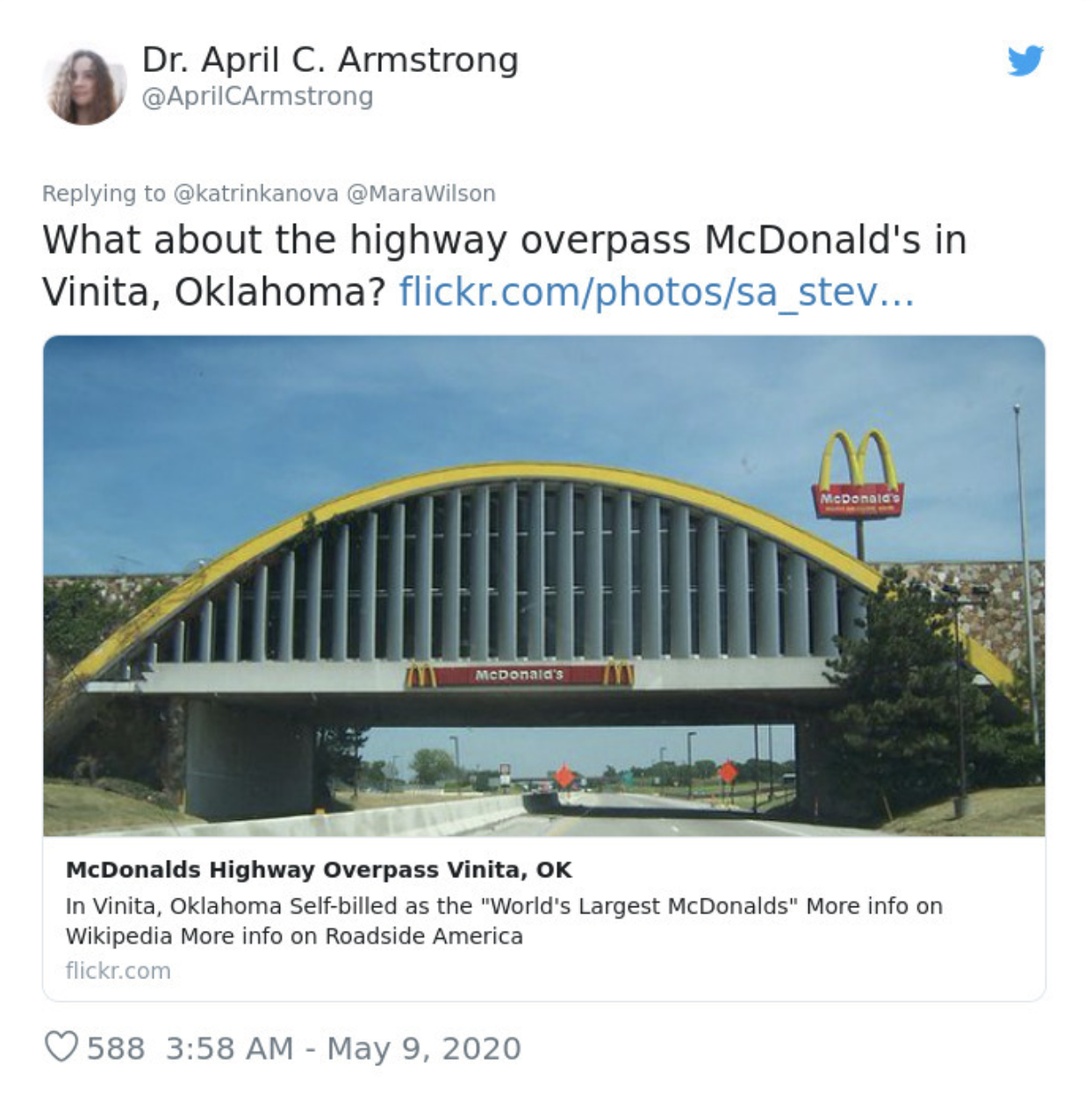
Task: Open the @AprilCArmstrong handle
Action: (x=257, y=97)
